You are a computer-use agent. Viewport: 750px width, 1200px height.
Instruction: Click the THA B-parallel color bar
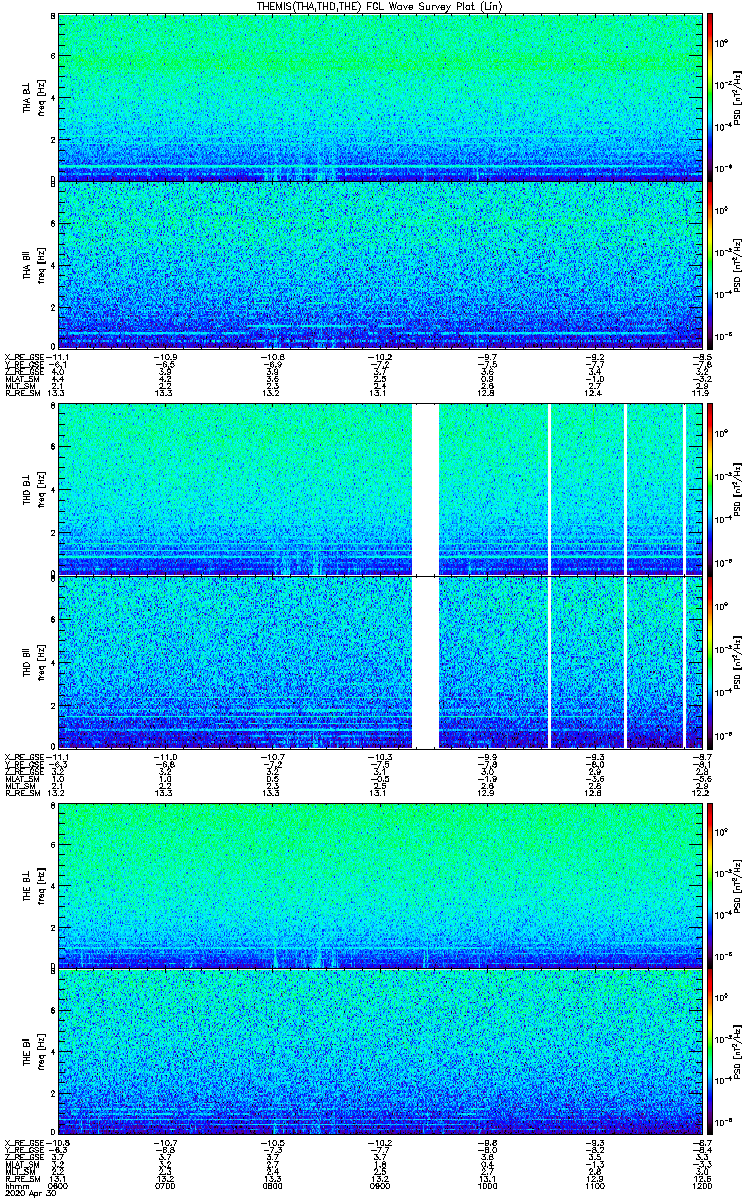click(x=711, y=265)
